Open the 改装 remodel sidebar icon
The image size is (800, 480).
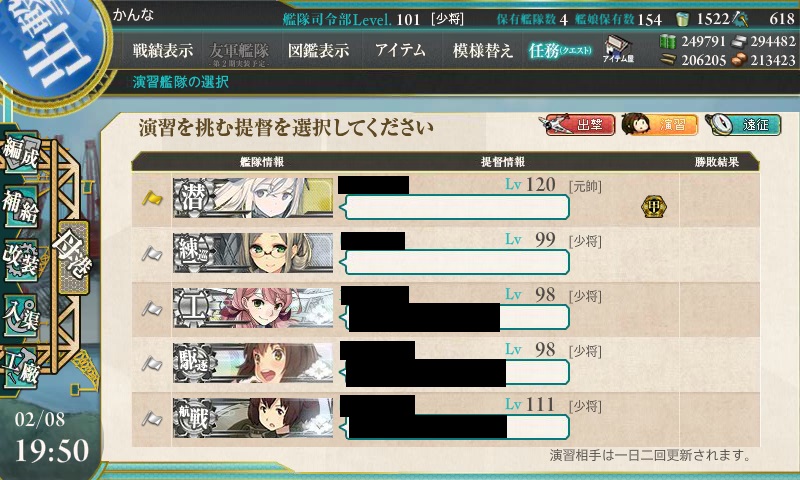[x=21, y=260]
